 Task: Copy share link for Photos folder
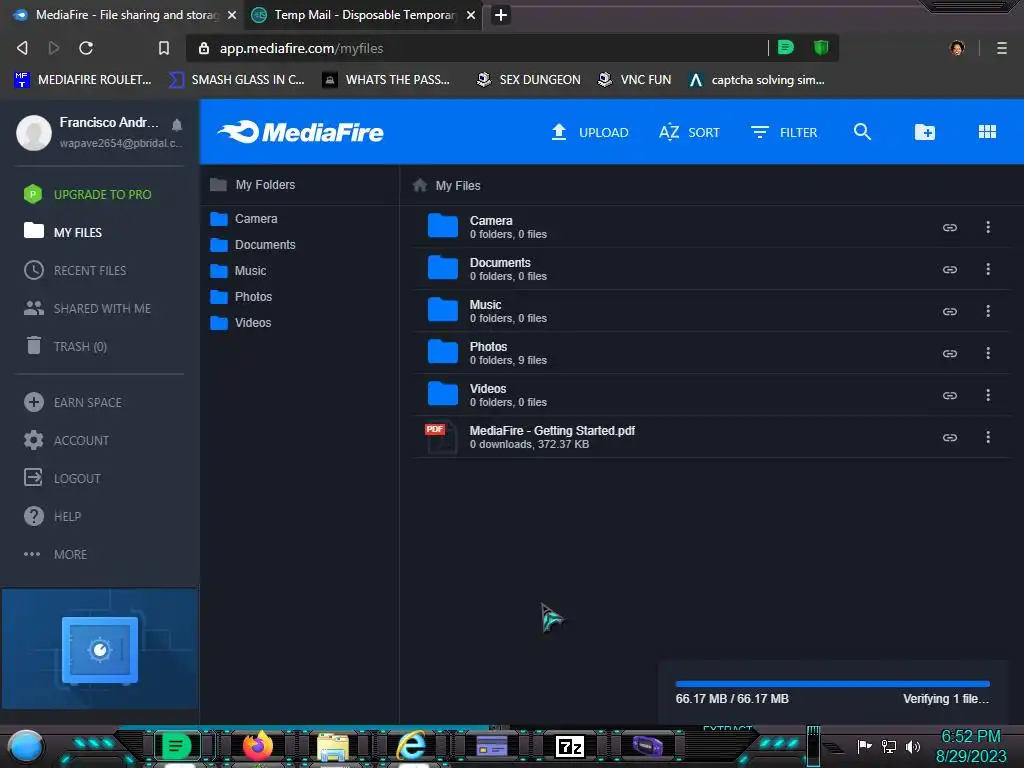coord(950,353)
